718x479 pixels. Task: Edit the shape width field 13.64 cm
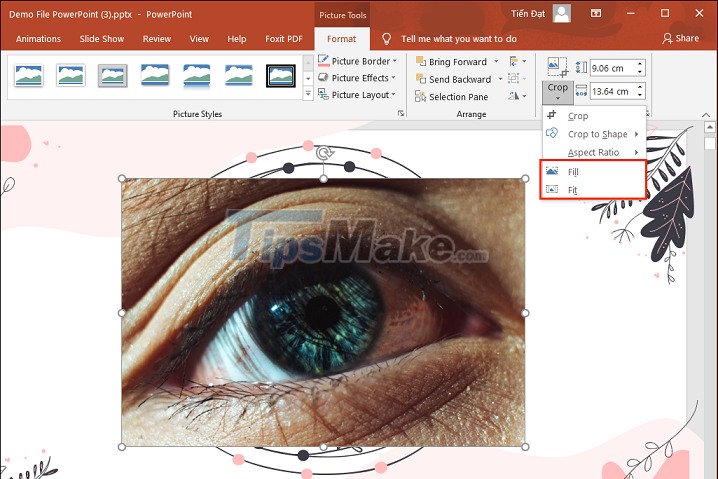pyautogui.click(x=612, y=91)
